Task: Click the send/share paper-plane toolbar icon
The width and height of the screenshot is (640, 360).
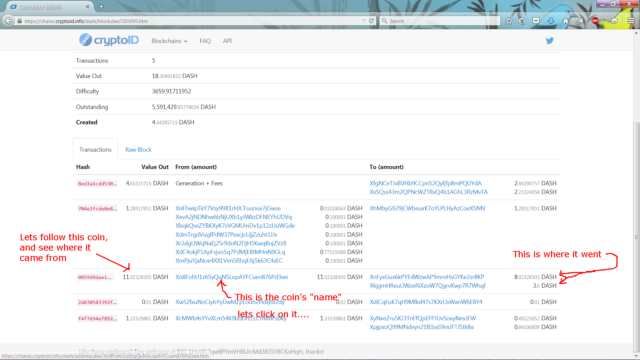Action: coord(580,21)
